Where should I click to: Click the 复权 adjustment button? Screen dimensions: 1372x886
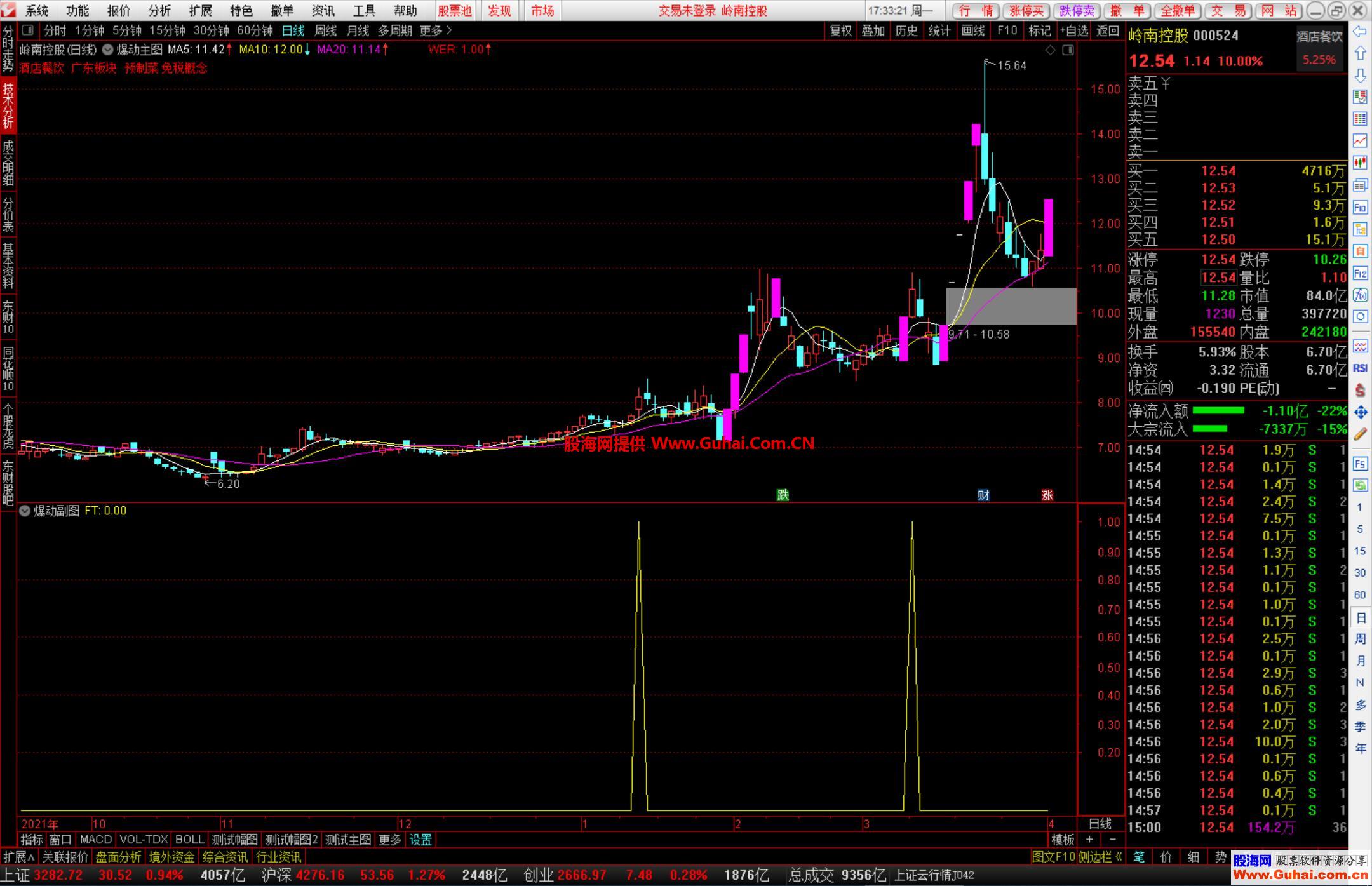(x=840, y=30)
